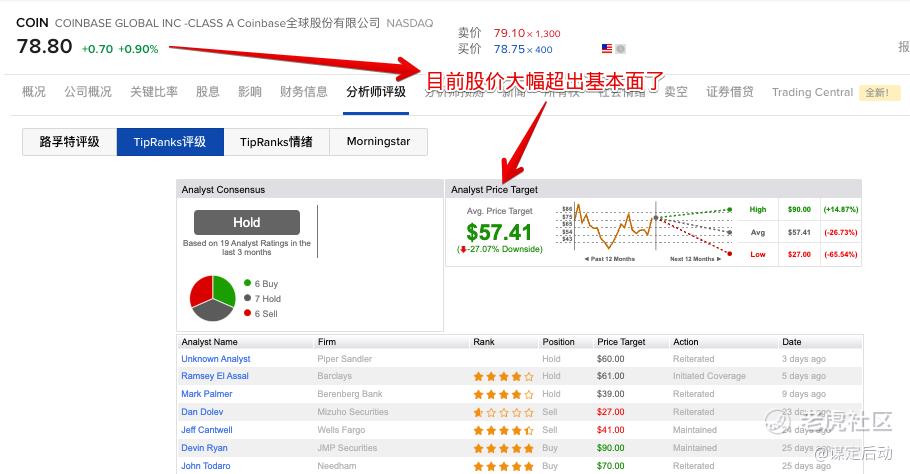Click the 全新! badge

point(879,93)
